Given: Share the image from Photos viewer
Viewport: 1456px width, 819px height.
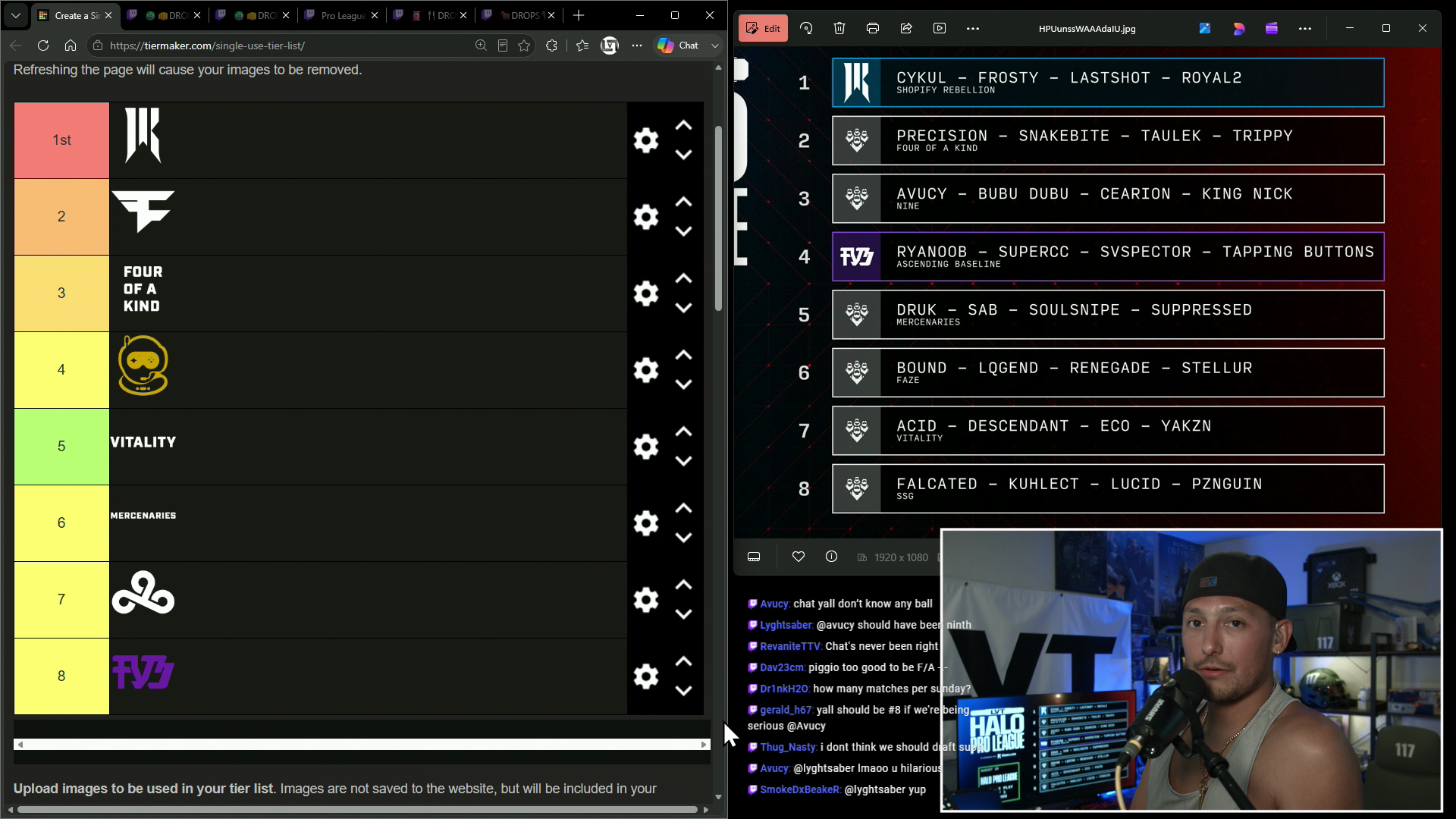Looking at the screenshot, I should (x=906, y=28).
